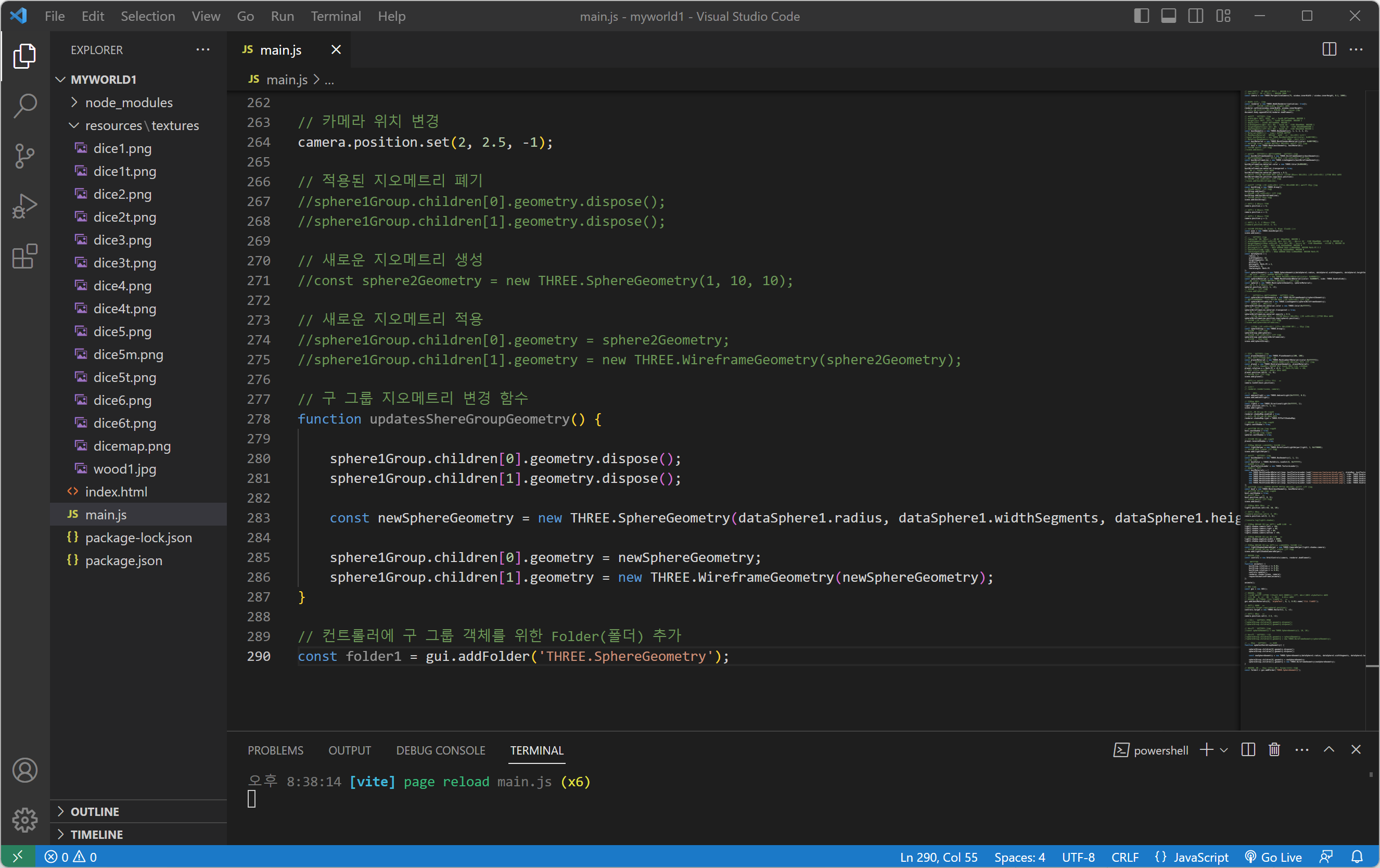Open the Search view in activity bar
This screenshot has width=1380, height=868.
[24, 106]
